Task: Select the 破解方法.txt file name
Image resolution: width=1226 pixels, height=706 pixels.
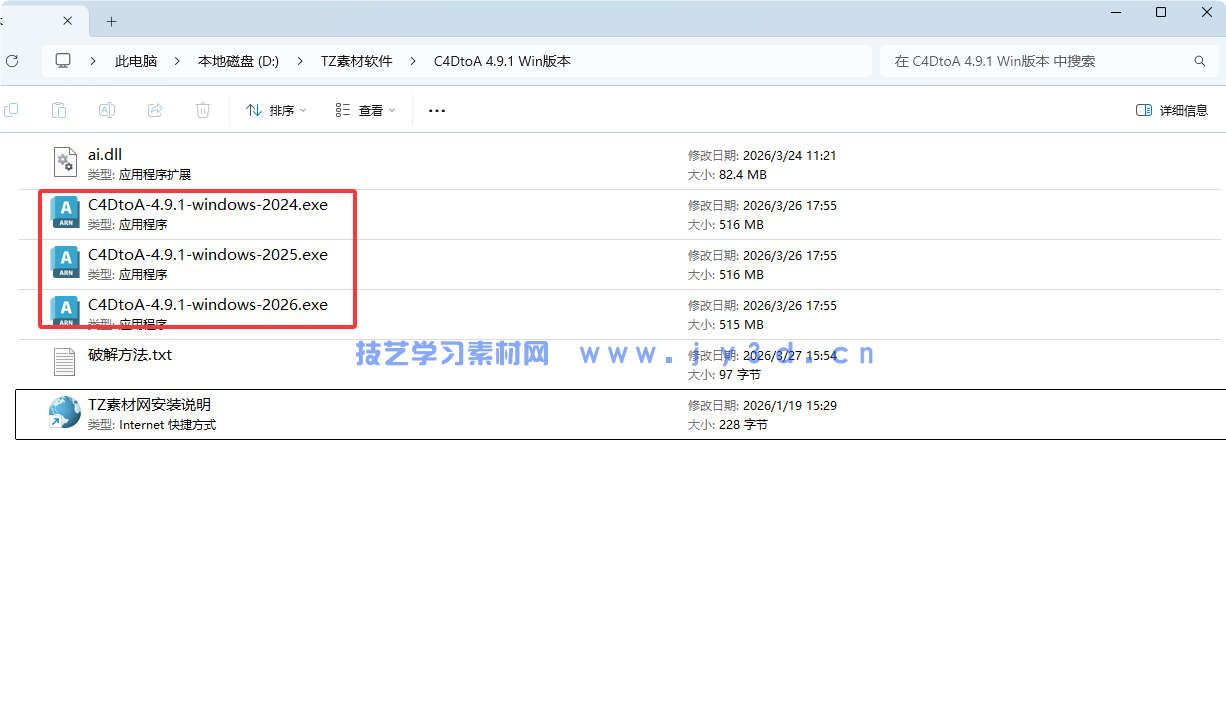Action: click(130, 354)
